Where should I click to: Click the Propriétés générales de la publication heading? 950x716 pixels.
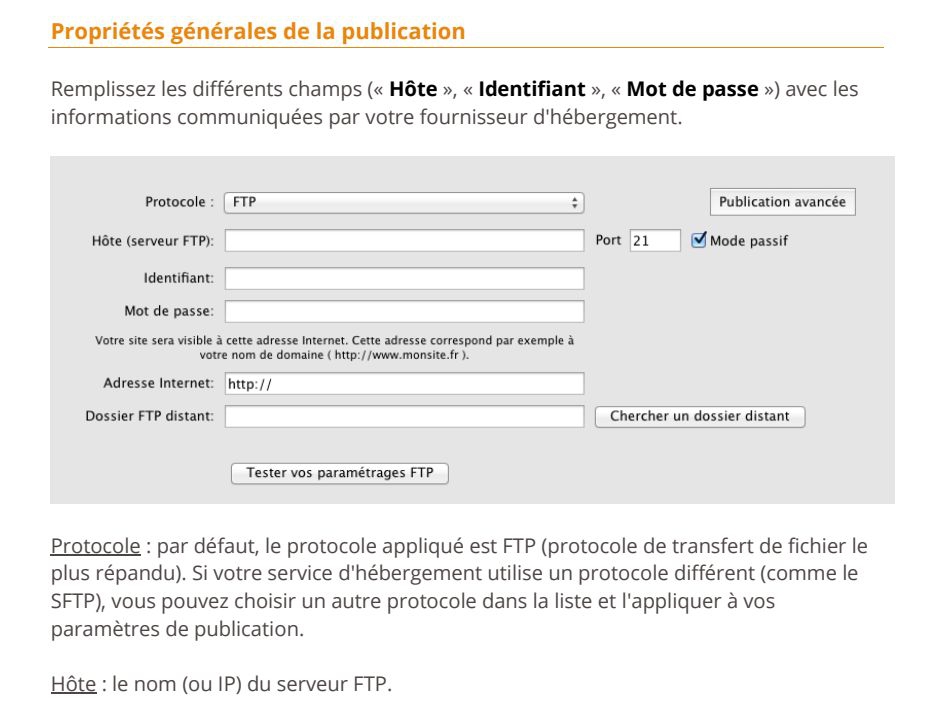258,31
